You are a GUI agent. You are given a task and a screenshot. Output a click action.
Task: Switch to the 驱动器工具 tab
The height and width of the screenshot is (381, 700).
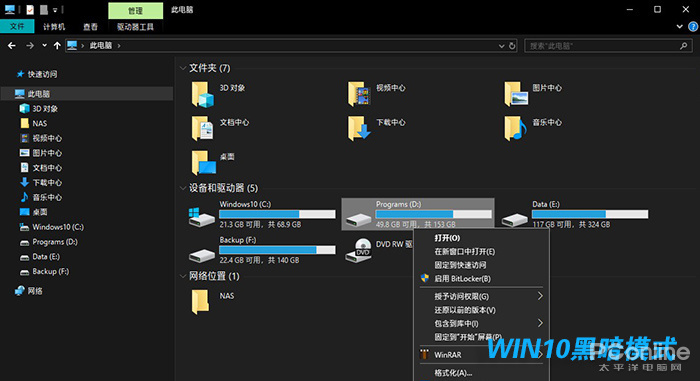click(x=135, y=27)
